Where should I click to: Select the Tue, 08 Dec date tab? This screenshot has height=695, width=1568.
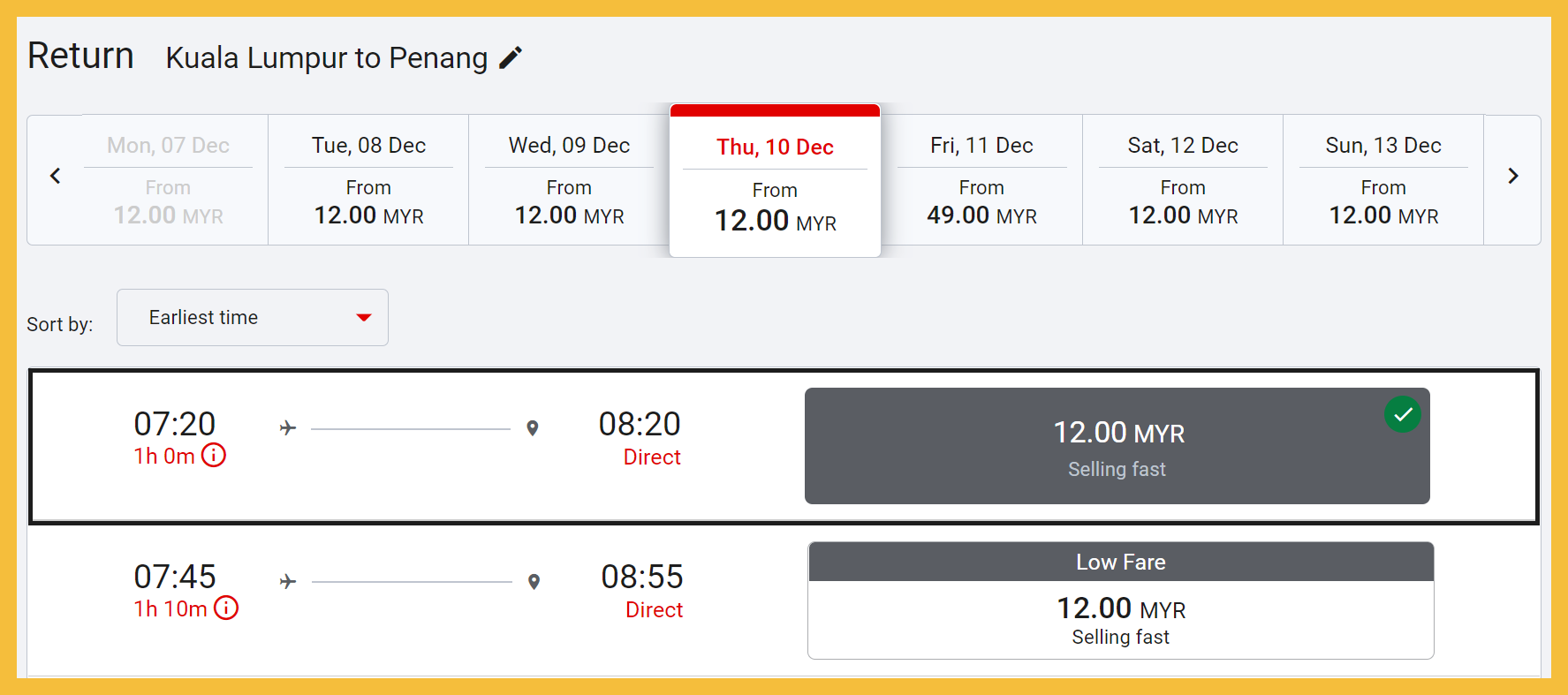click(x=368, y=180)
